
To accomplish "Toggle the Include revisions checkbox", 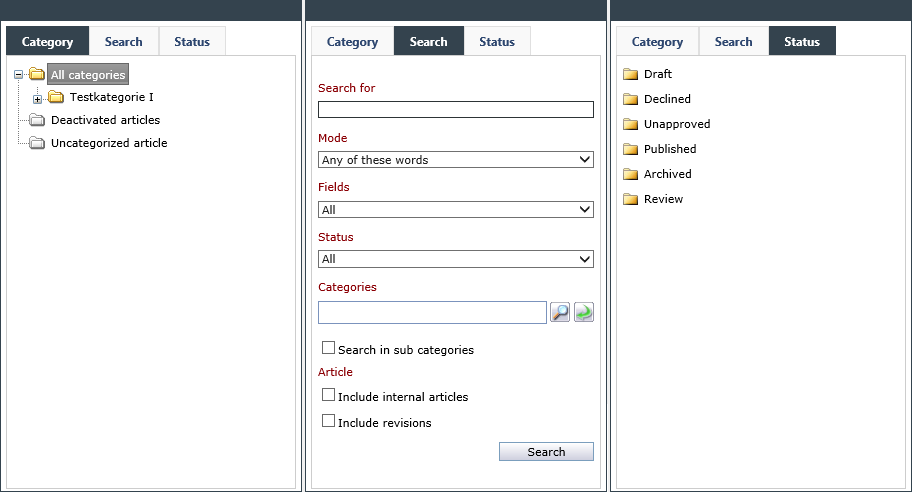I will pos(329,420).
